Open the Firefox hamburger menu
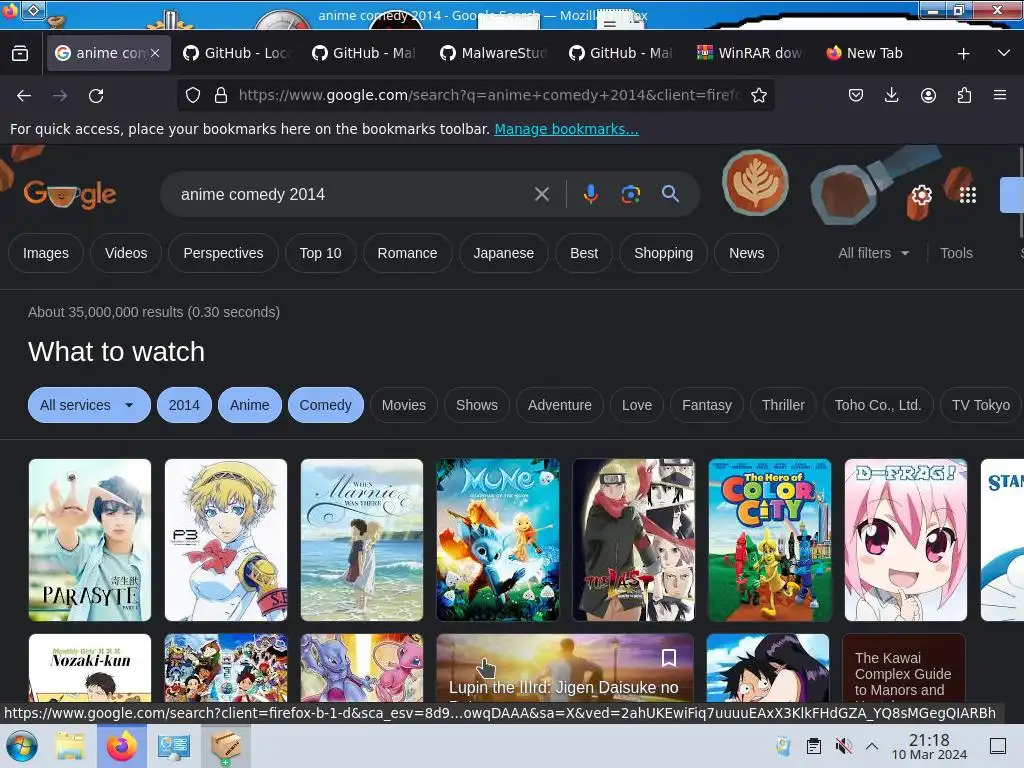 [x=1000, y=95]
